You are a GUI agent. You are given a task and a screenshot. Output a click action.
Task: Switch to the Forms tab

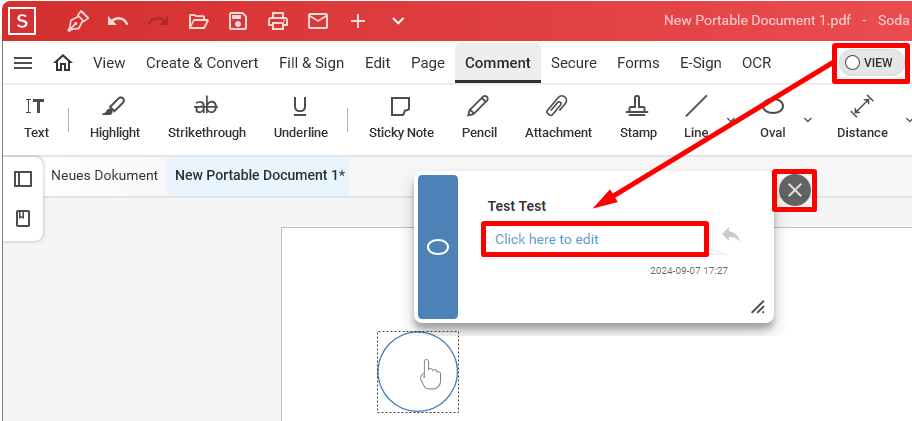click(x=638, y=63)
